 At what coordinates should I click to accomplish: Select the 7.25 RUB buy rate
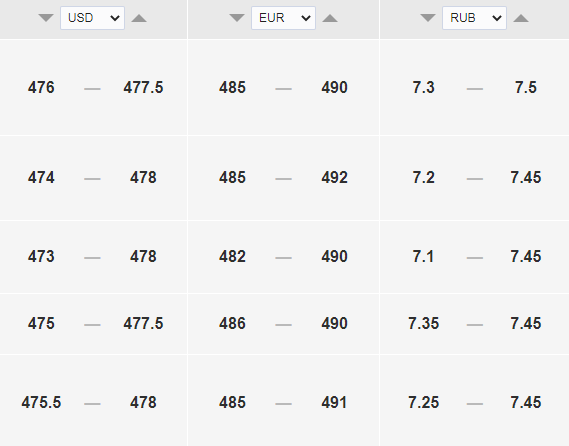pos(423,402)
